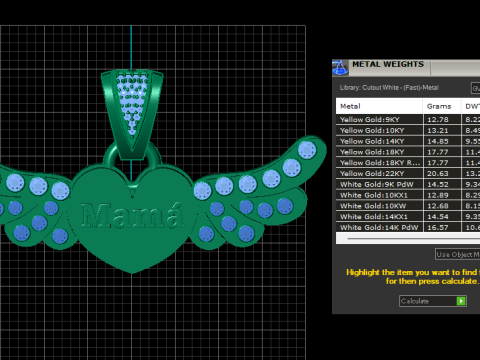Viewport: 480px width, 360px height.
Task: Click the Mamá engraved text on heart
Action: 132,216
